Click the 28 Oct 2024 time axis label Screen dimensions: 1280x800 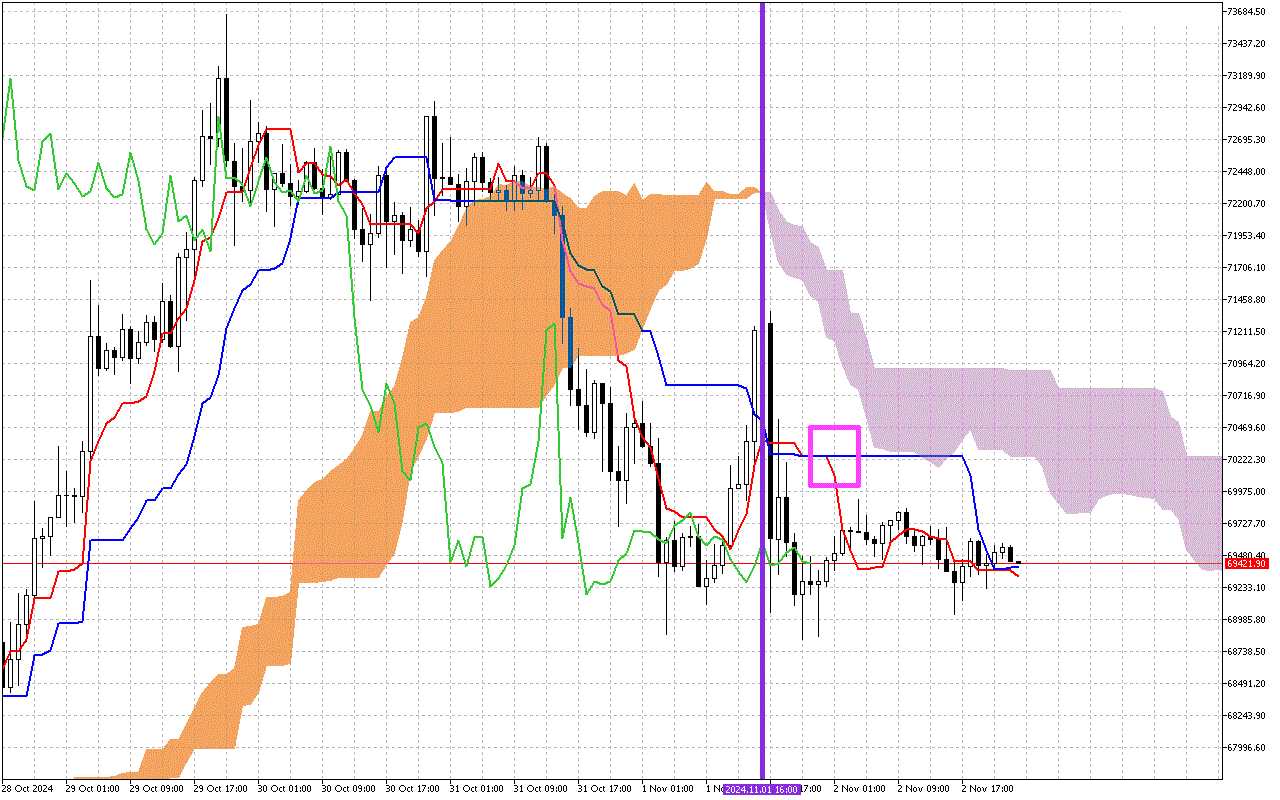click(26, 789)
